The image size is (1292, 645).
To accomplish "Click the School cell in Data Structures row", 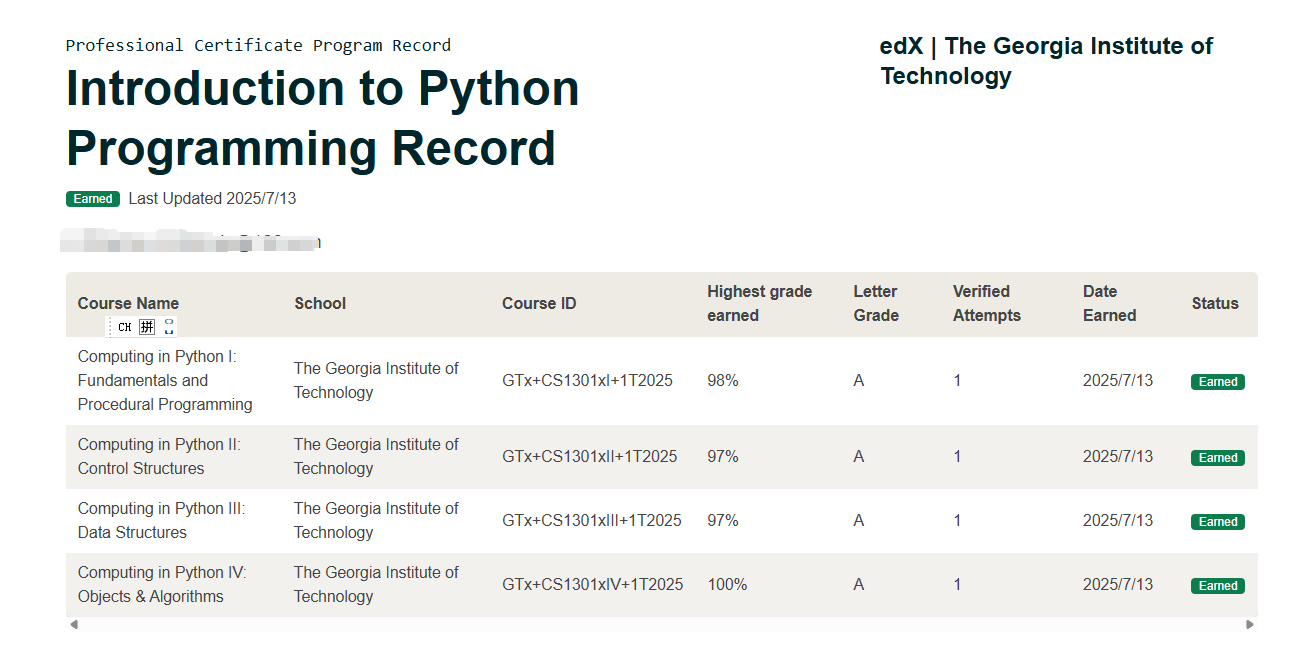I will click(x=376, y=520).
